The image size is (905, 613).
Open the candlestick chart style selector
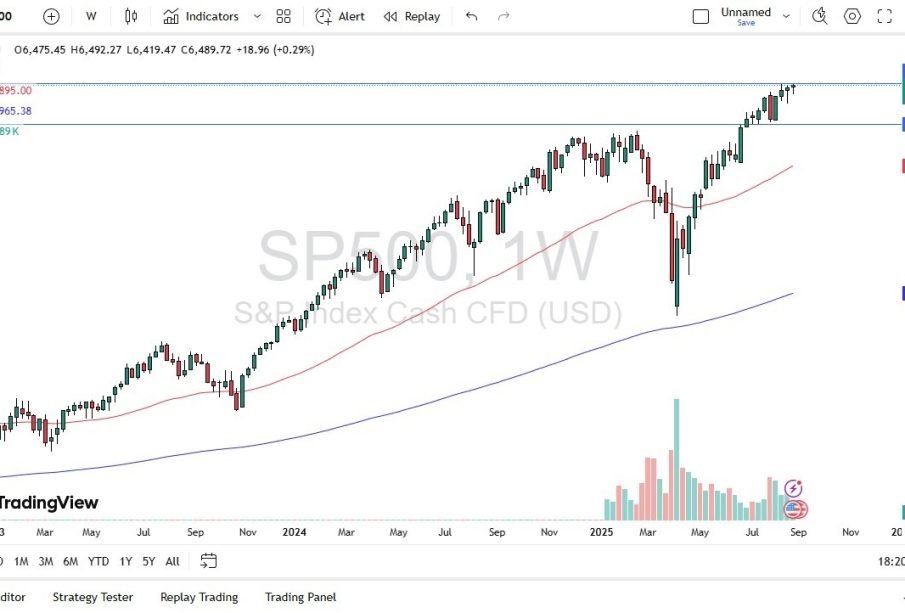[131, 16]
